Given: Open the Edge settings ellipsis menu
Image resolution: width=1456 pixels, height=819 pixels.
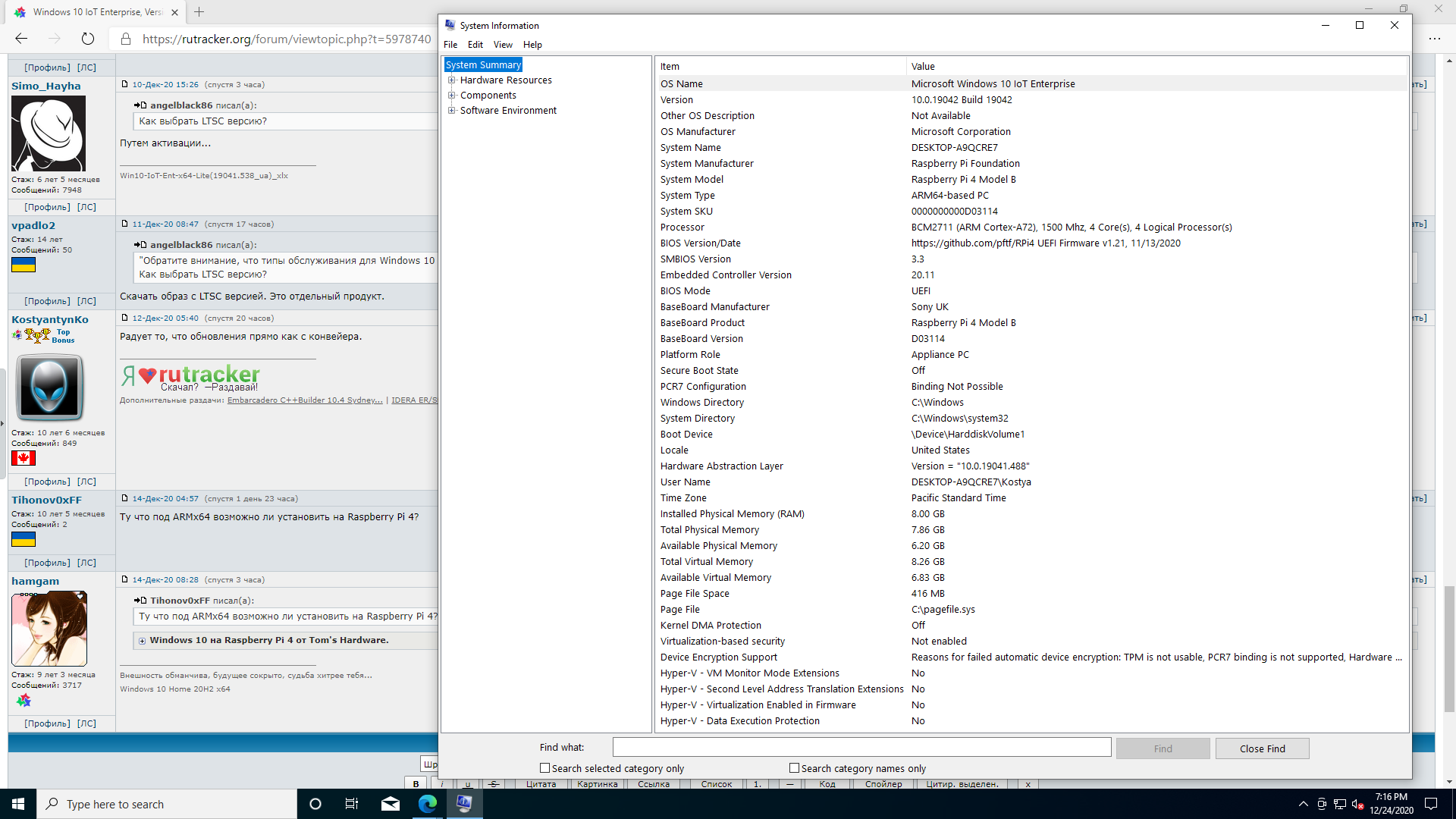Looking at the screenshot, I should coord(1434,39).
